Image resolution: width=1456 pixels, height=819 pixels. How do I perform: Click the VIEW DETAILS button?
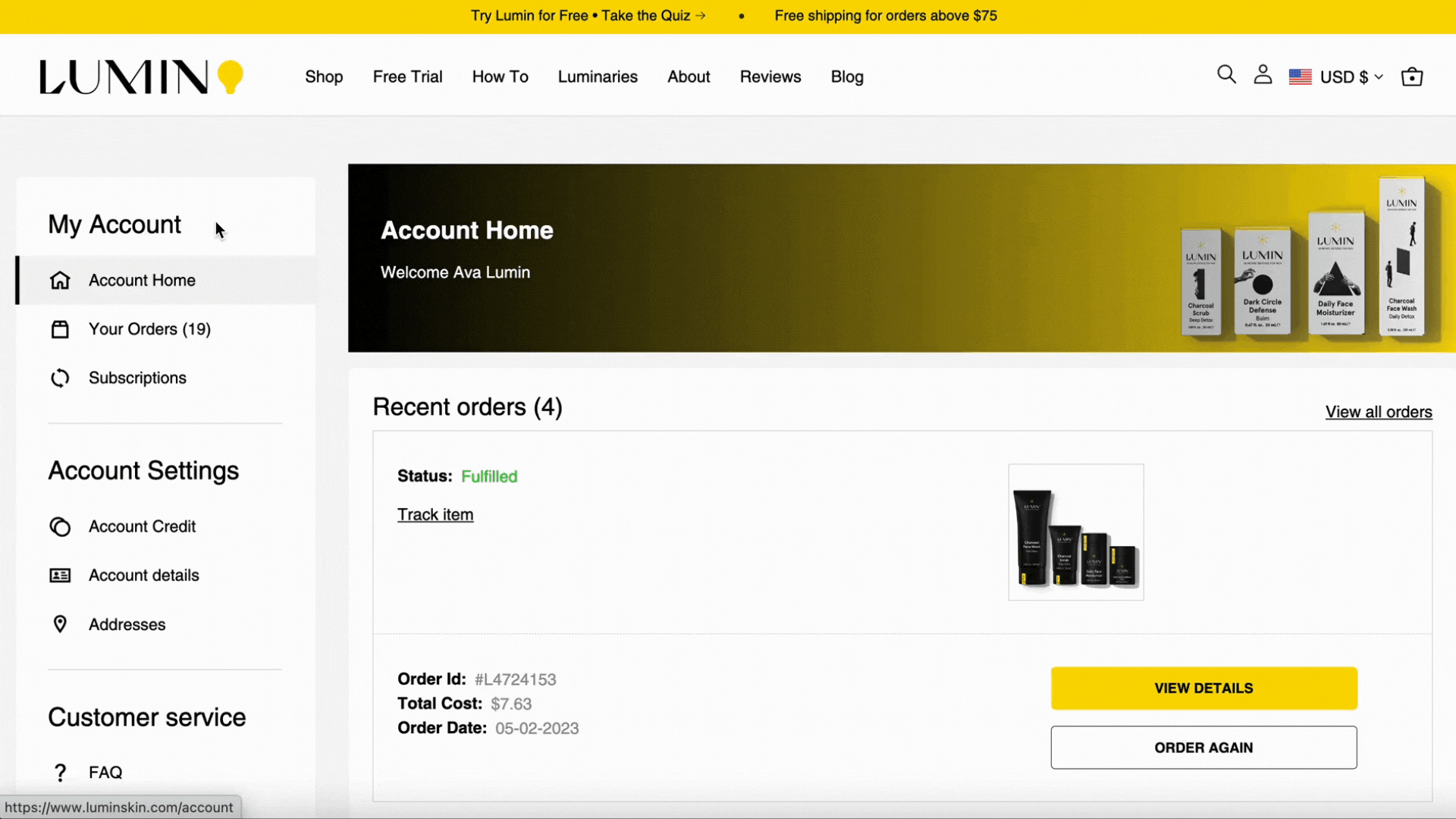(1203, 689)
